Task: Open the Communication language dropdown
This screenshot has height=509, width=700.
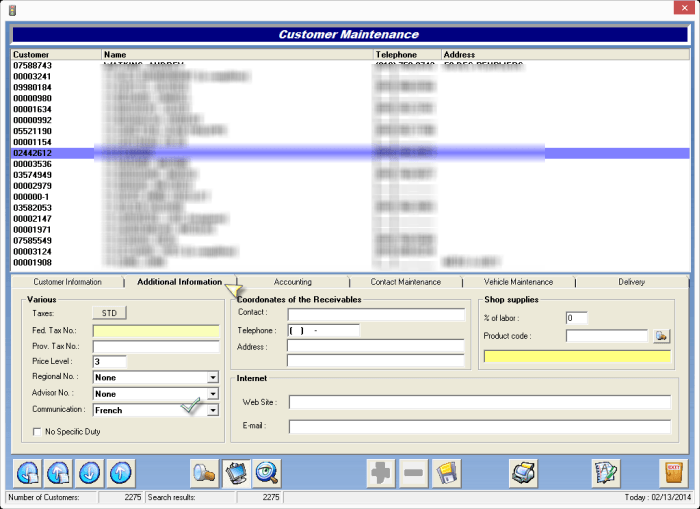Action: 213,410
